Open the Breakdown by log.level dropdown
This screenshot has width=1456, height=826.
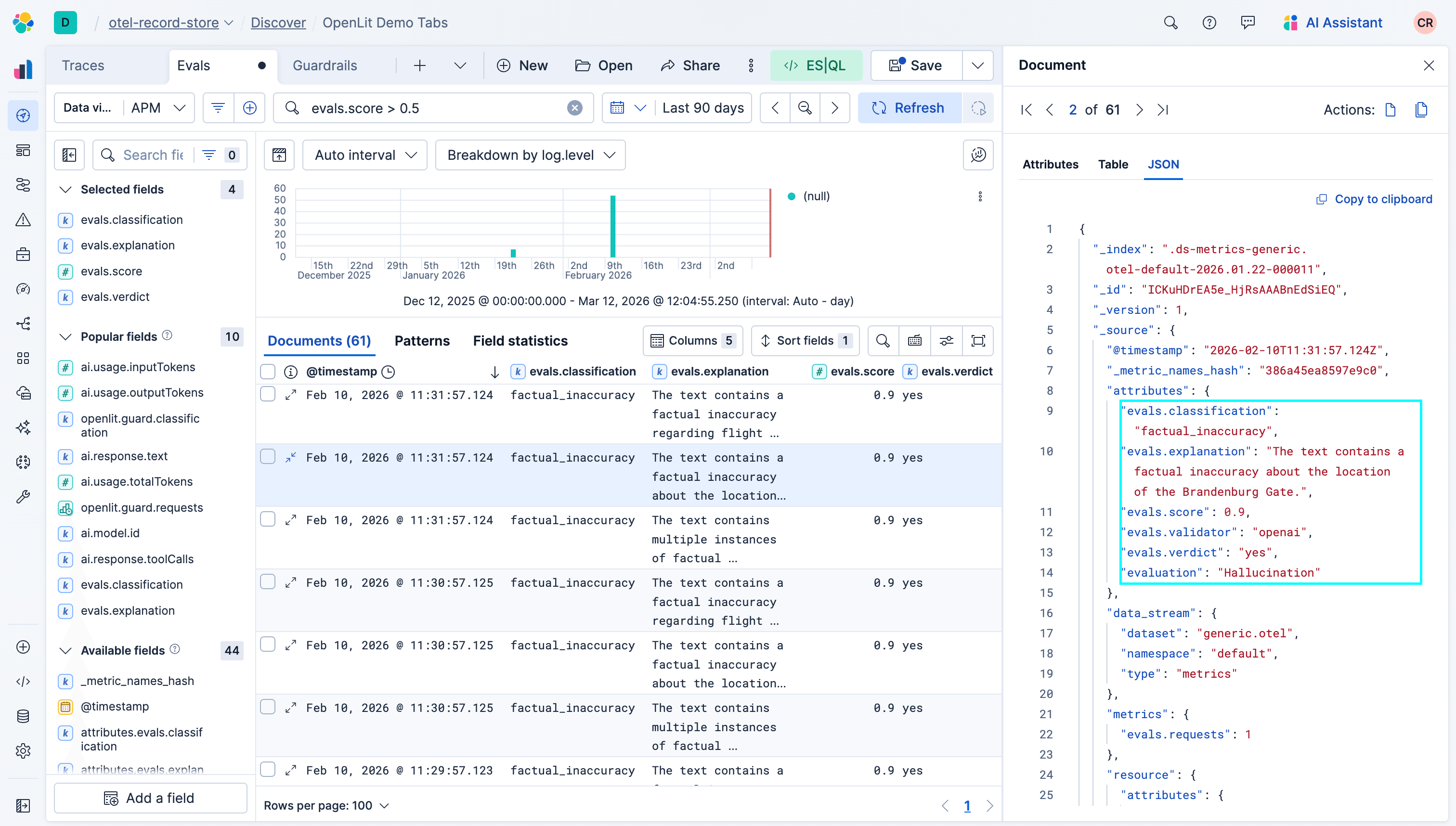(531, 155)
